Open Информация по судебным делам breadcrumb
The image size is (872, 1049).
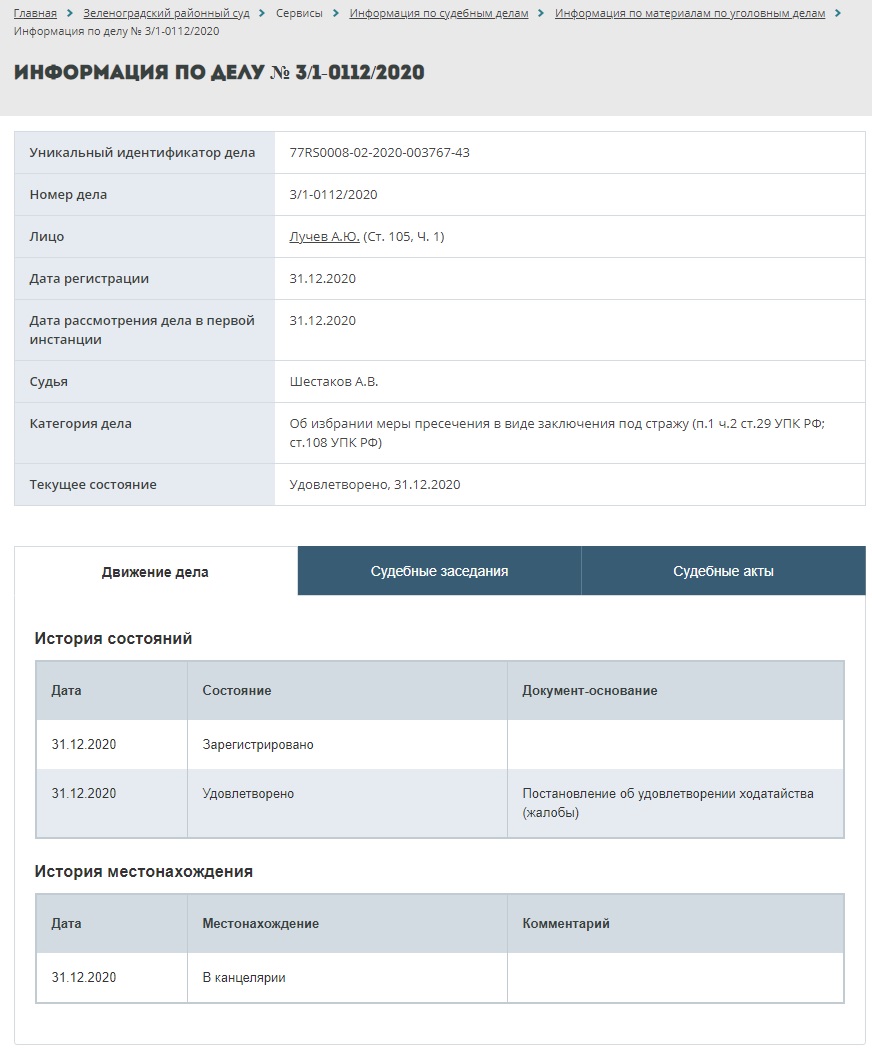coord(438,13)
